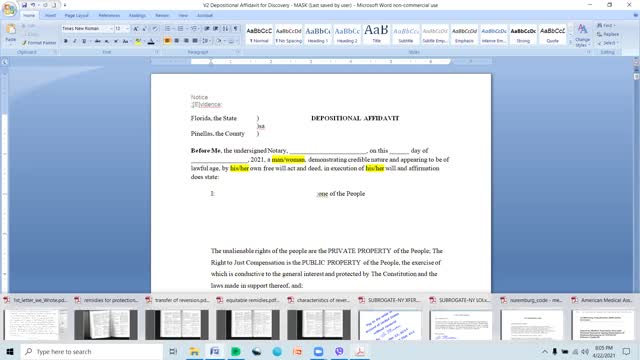Open the Change Case menu
Viewport: 640px width, 360px height.
[126, 41]
